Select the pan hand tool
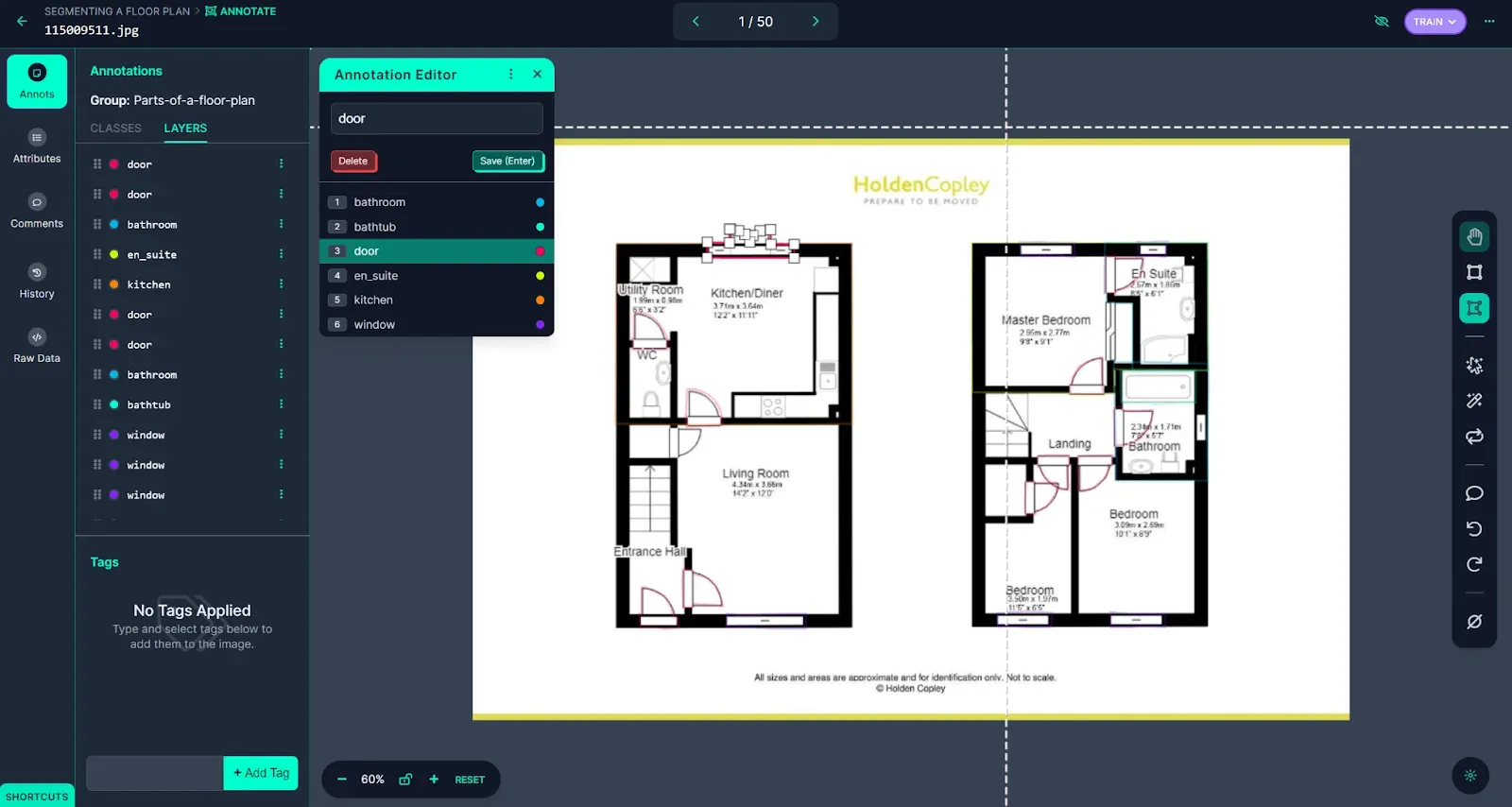 1474,236
